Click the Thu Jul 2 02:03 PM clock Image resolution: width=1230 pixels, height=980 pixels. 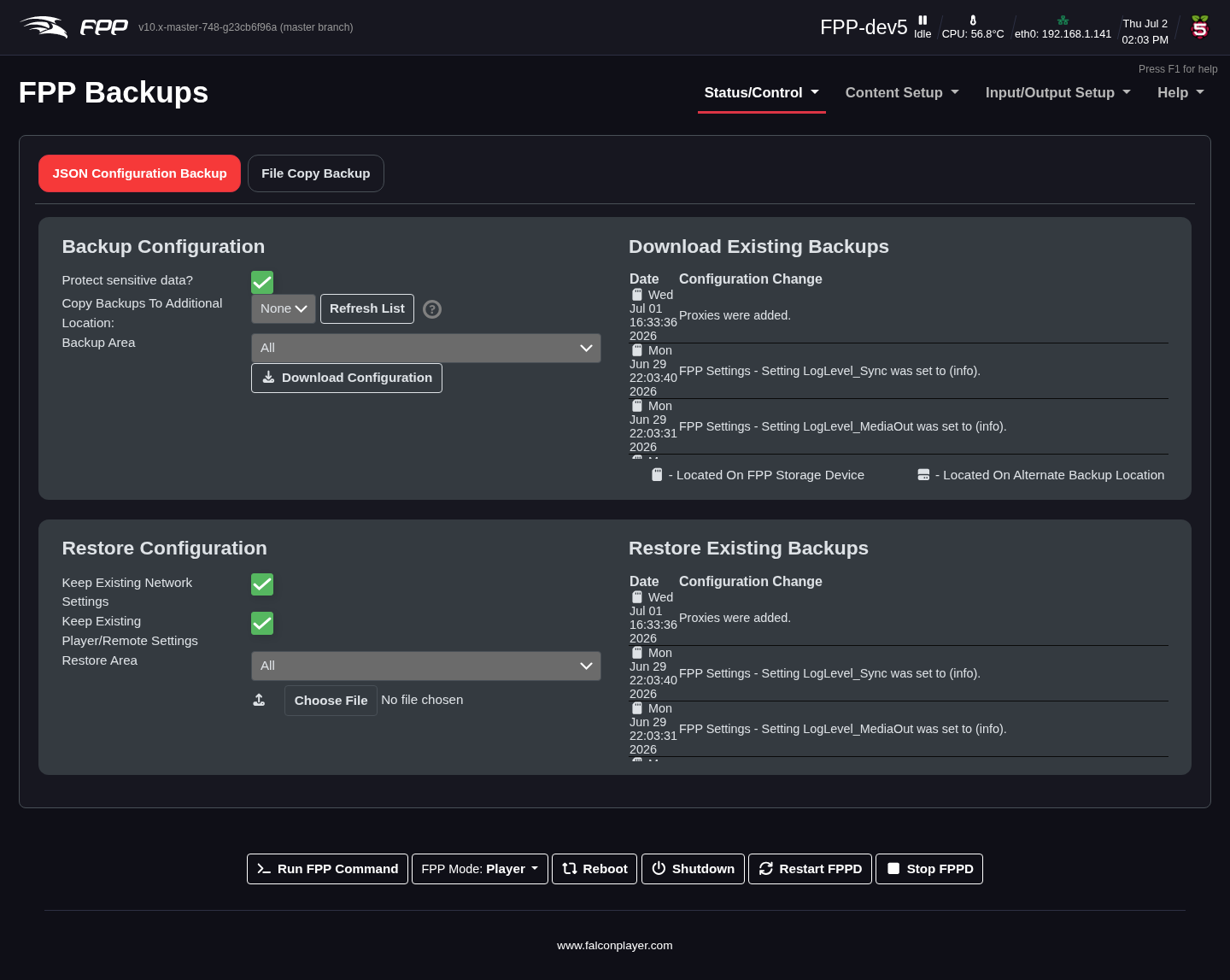[1145, 32]
